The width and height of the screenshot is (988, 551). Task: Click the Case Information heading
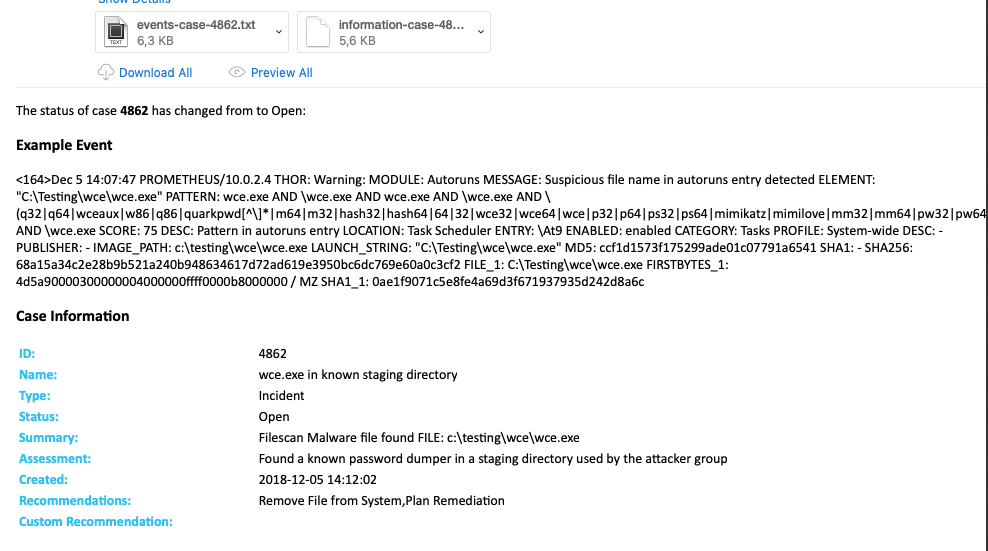(x=73, y=316)
